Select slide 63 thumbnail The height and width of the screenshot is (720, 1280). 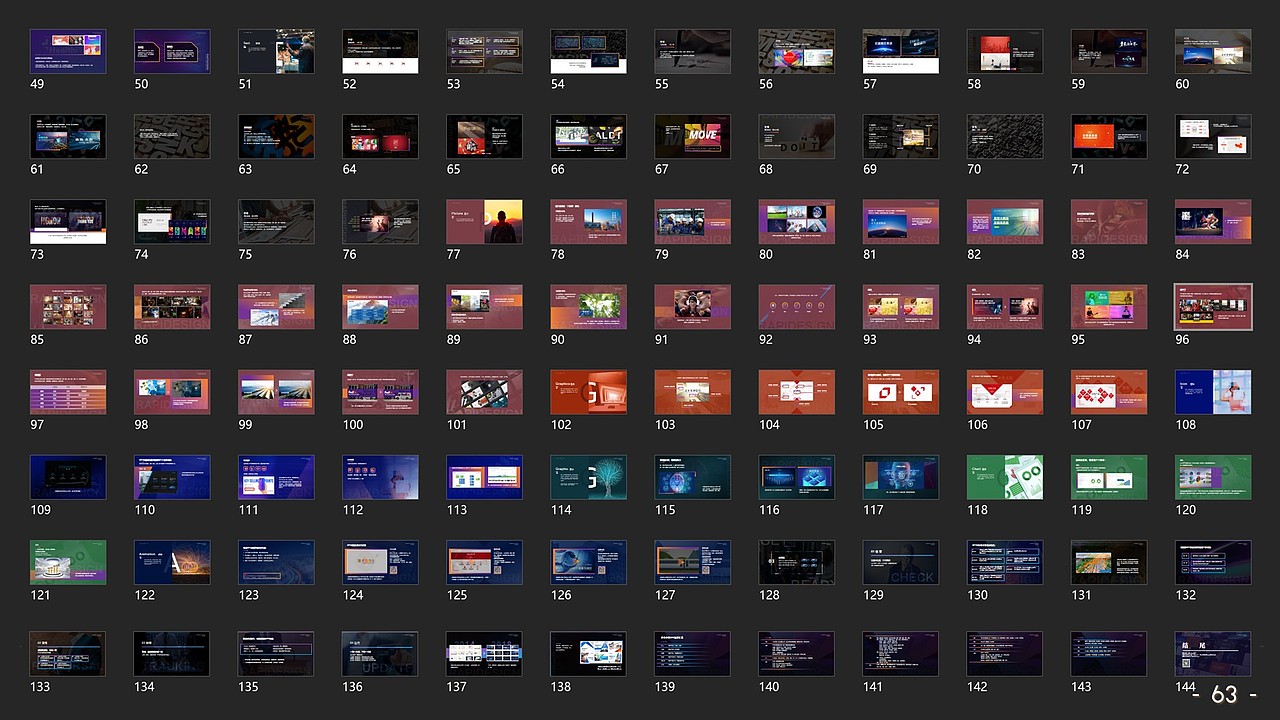276,136
